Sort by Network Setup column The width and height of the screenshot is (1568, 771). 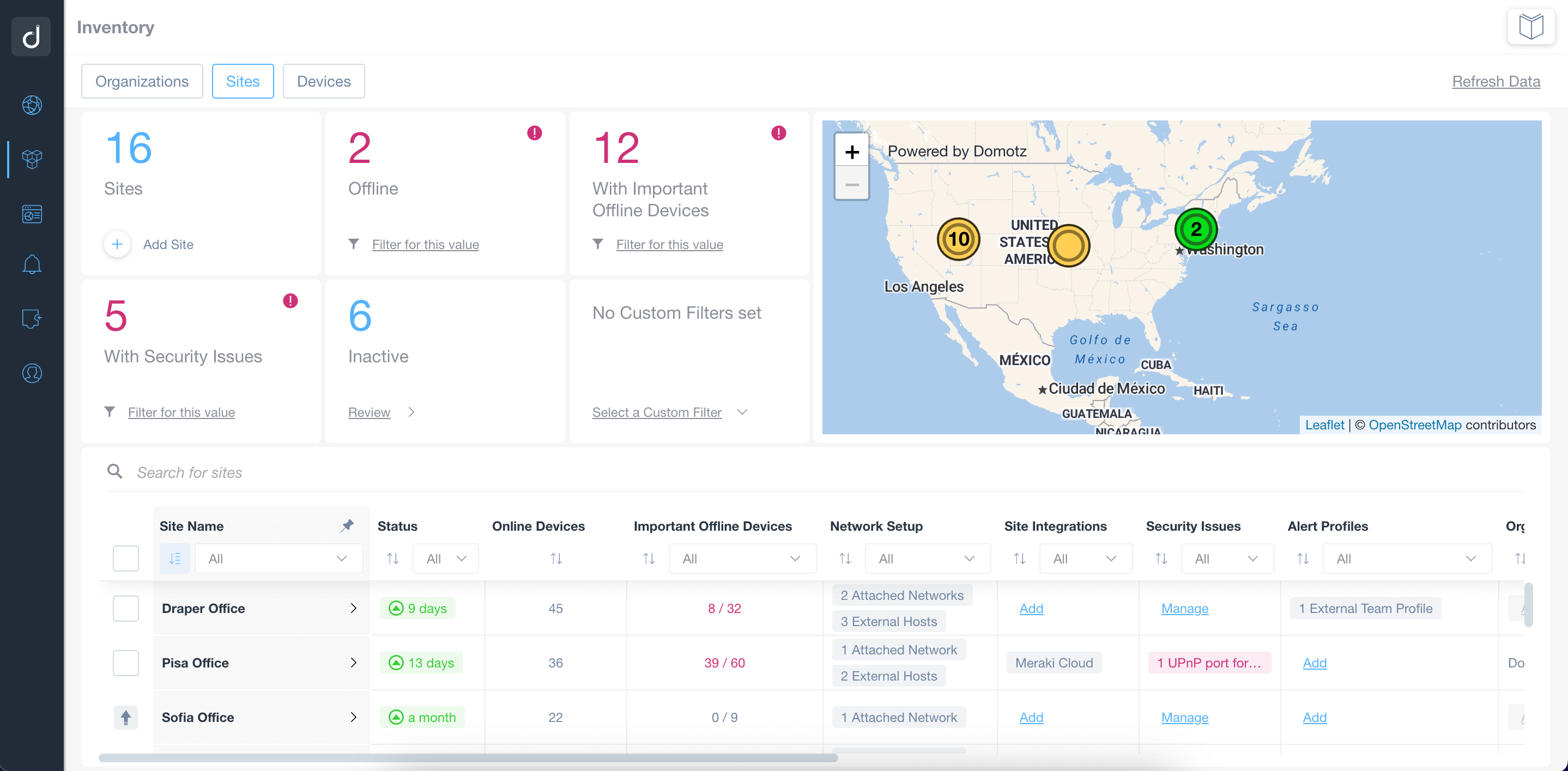(x=845, y=558)
